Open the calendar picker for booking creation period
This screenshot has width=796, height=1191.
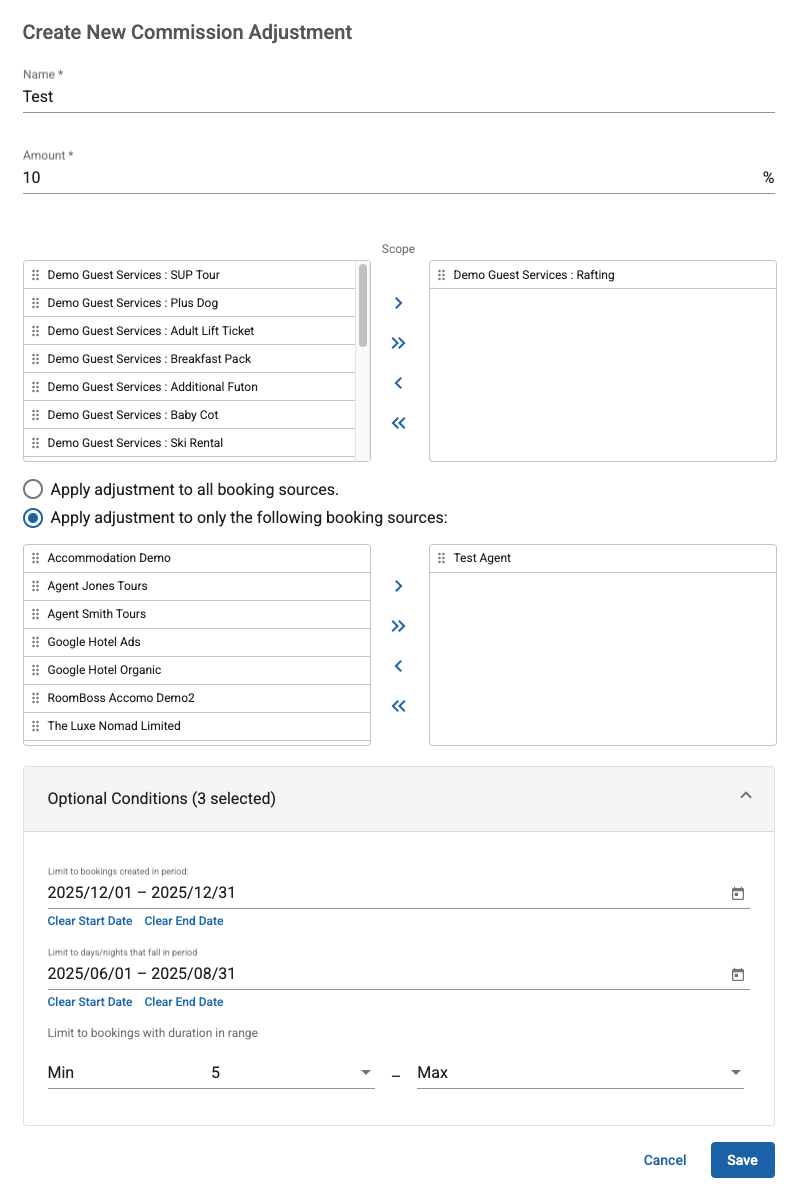738,893
